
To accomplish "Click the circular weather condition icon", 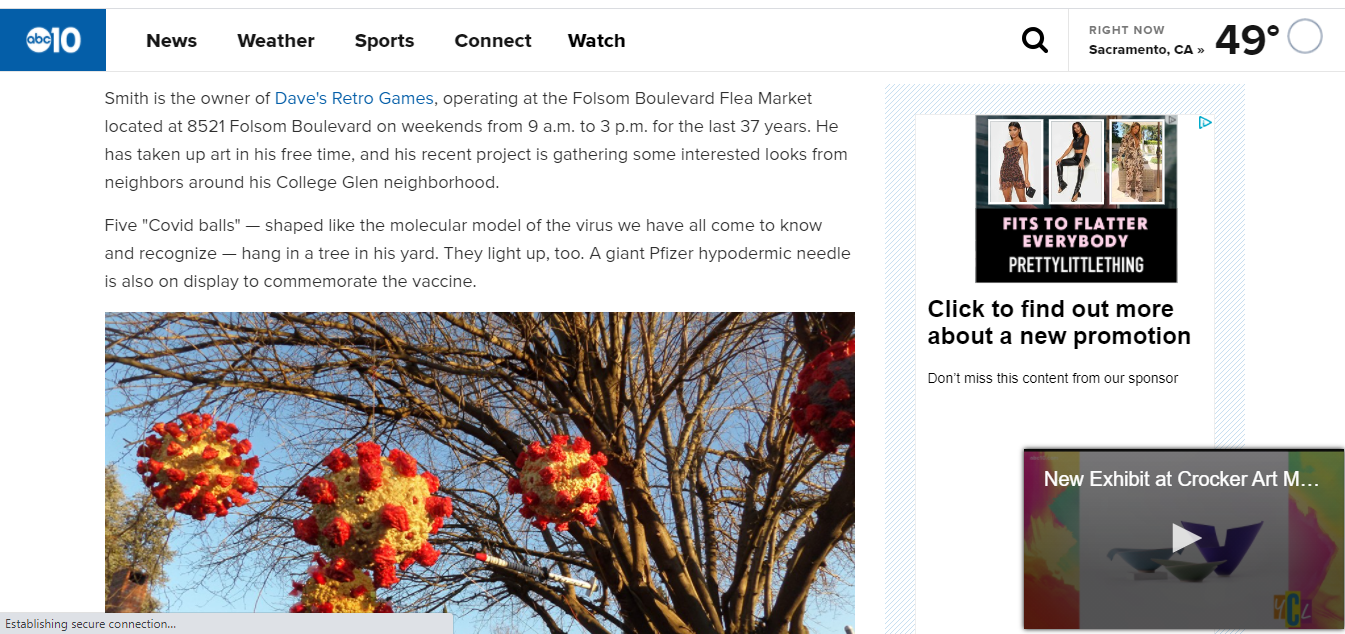I will (1305, 37).
